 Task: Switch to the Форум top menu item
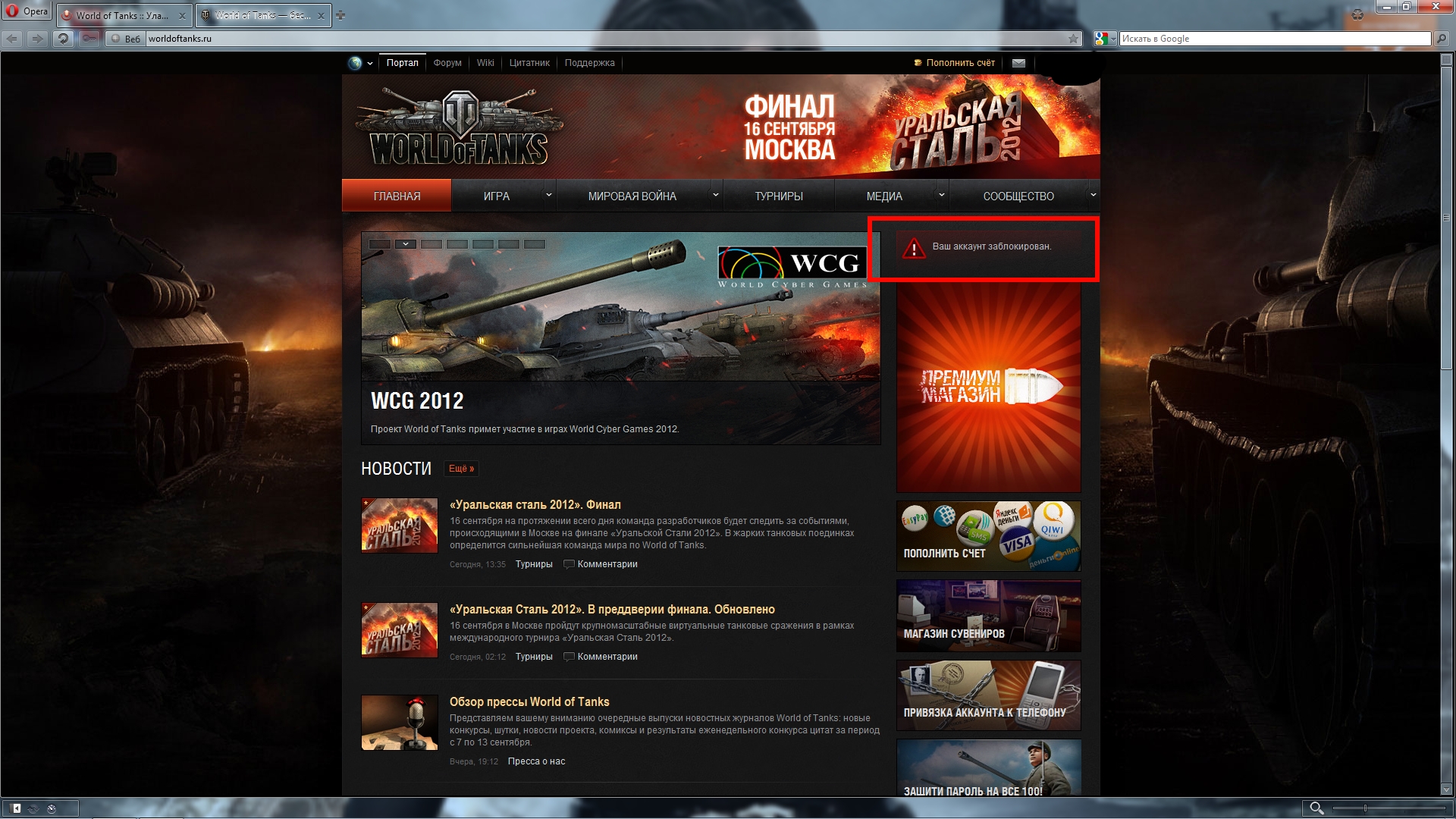[x=447, y=63]
